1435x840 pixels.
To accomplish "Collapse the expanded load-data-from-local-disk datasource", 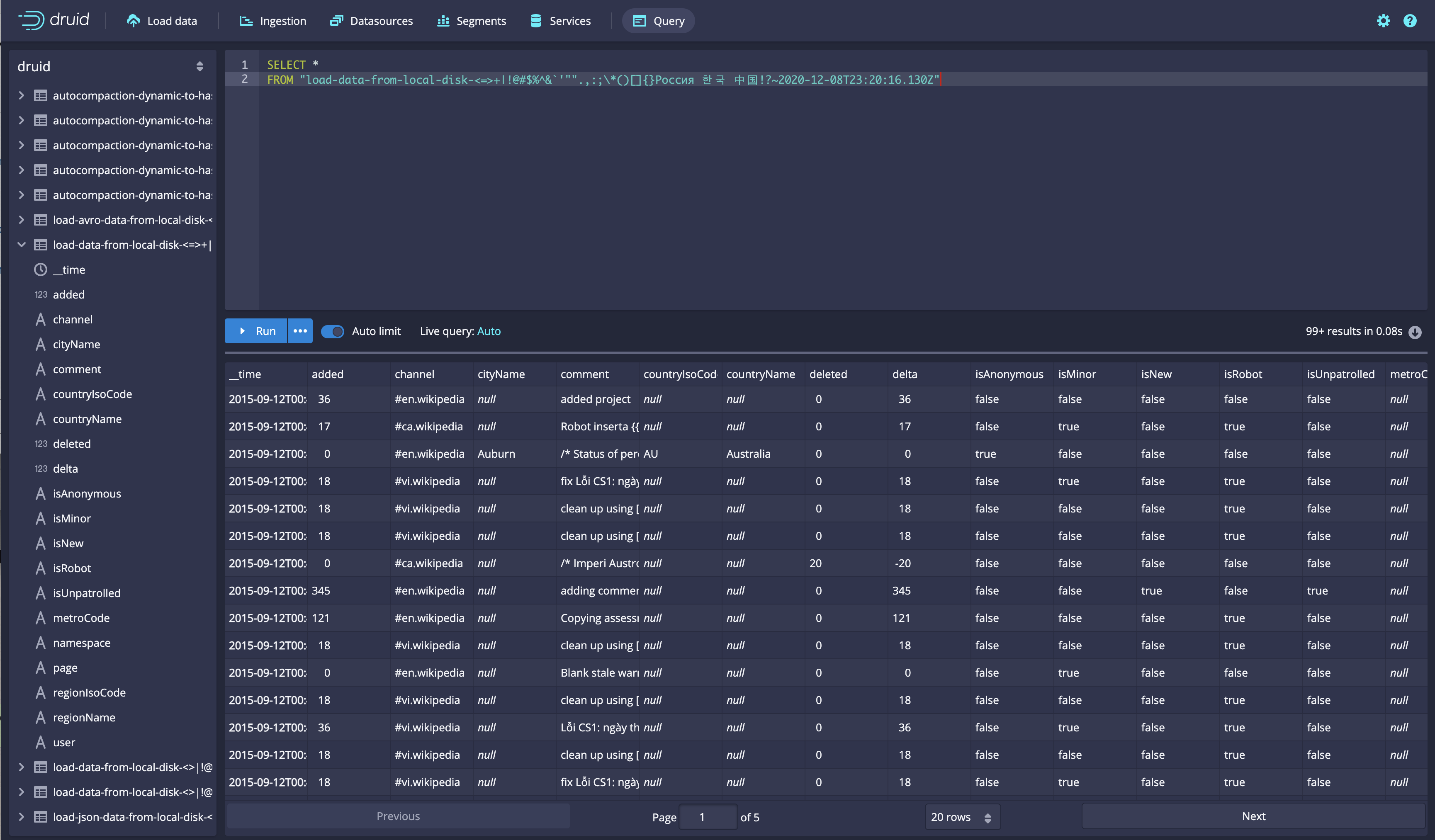I will [x=22, y=245].
